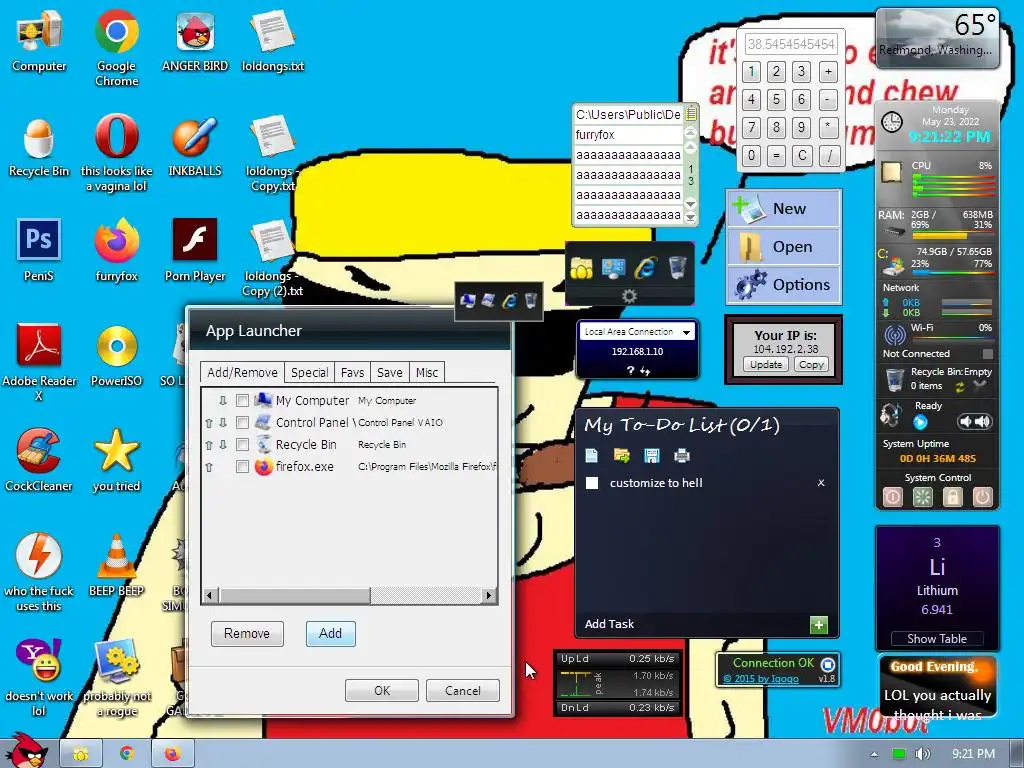The image size is (1024, 768).
Task: Check the My Computer checkbox in App Launcher
Action: pos(242,400)
